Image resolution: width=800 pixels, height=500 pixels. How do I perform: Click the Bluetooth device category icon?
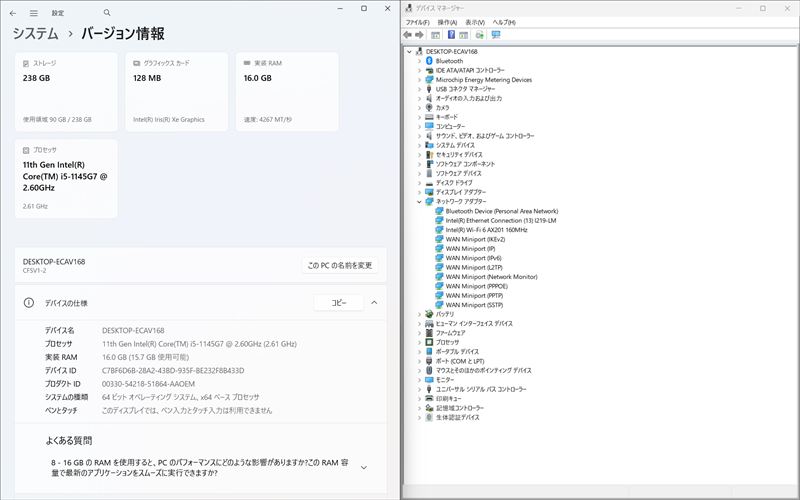[429, 61]
